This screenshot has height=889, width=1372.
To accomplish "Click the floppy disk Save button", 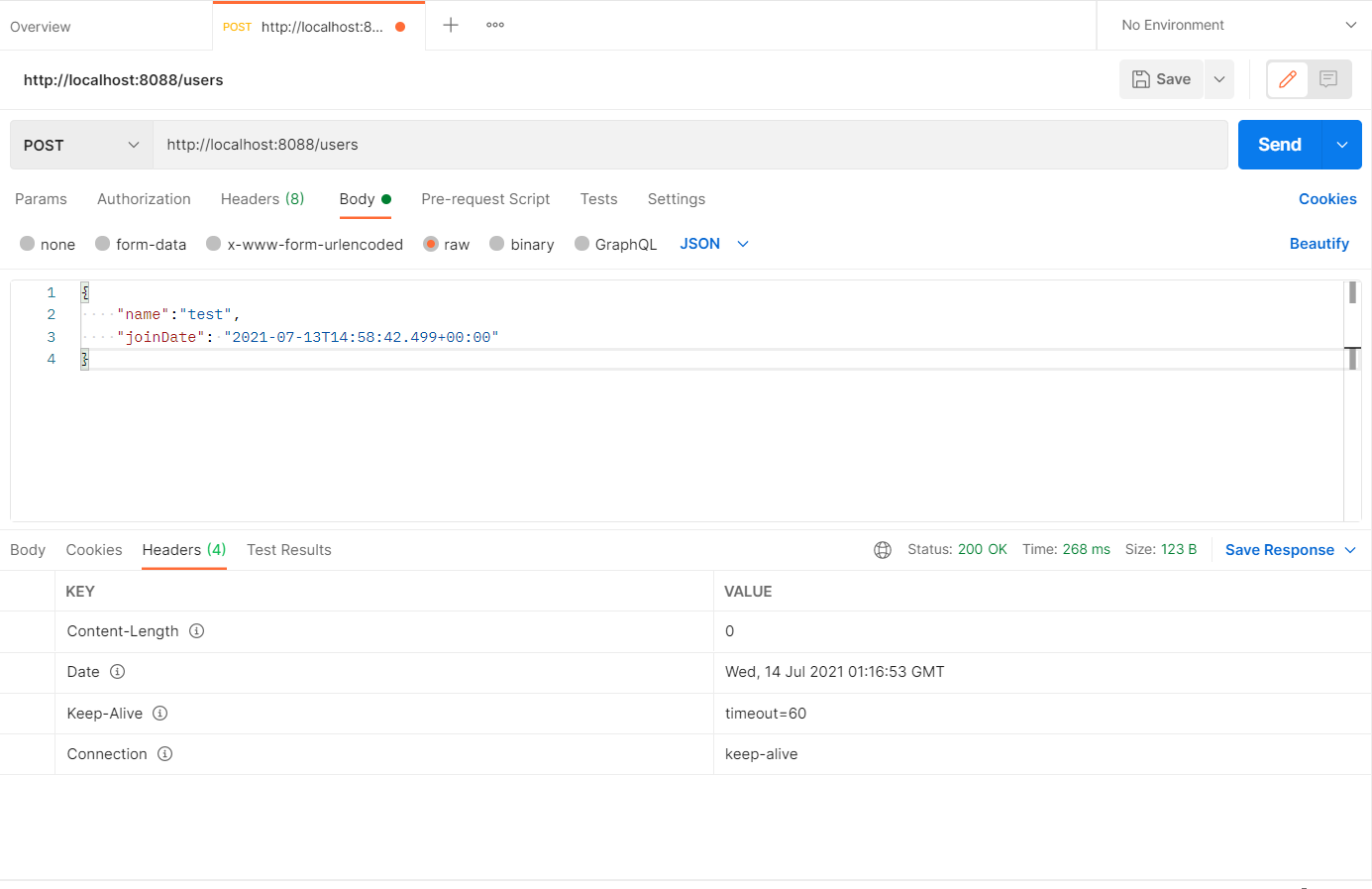I will [1161, 79].
